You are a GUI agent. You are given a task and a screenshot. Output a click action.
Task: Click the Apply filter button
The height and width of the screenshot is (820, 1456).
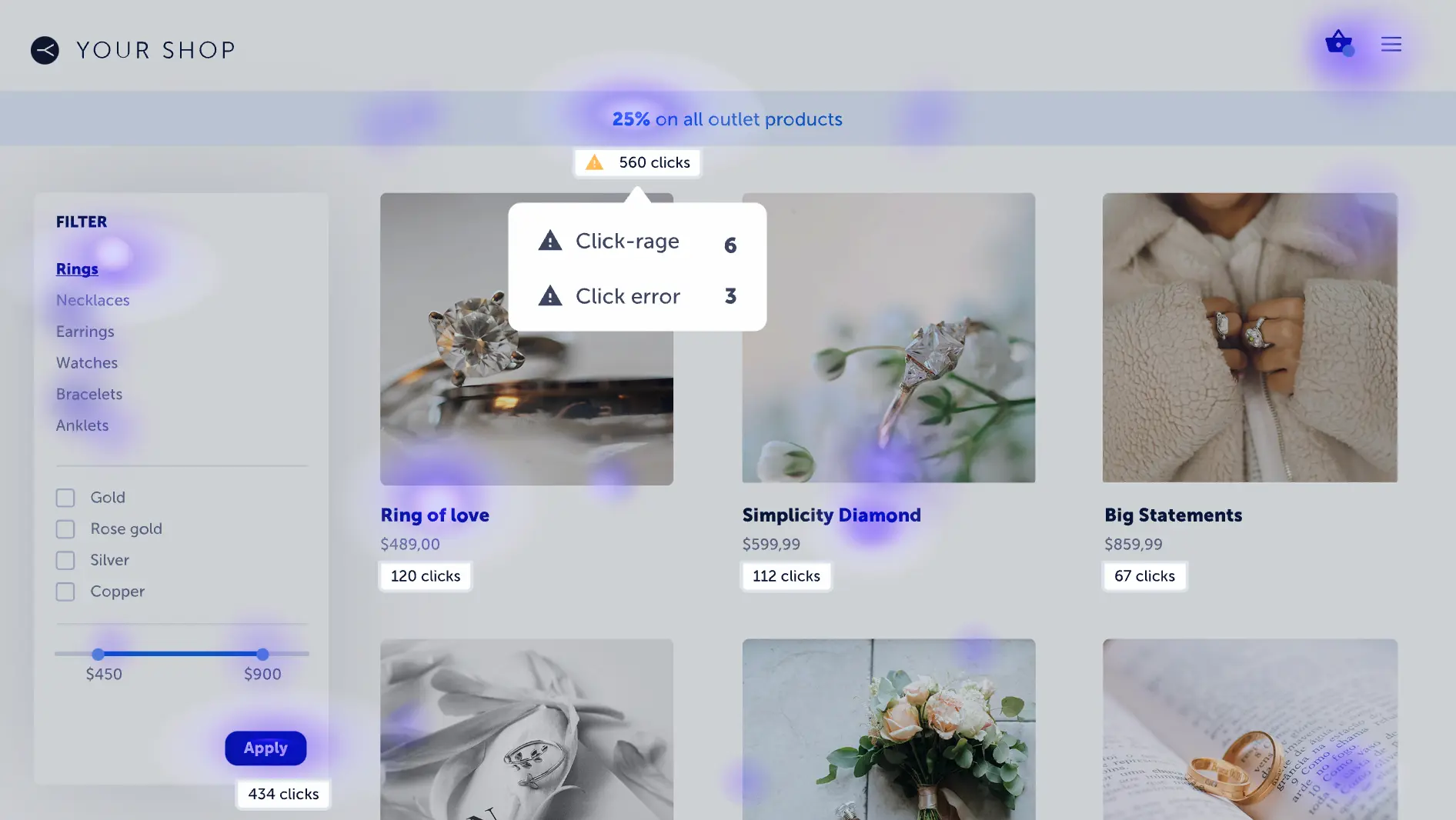[265, 748]
